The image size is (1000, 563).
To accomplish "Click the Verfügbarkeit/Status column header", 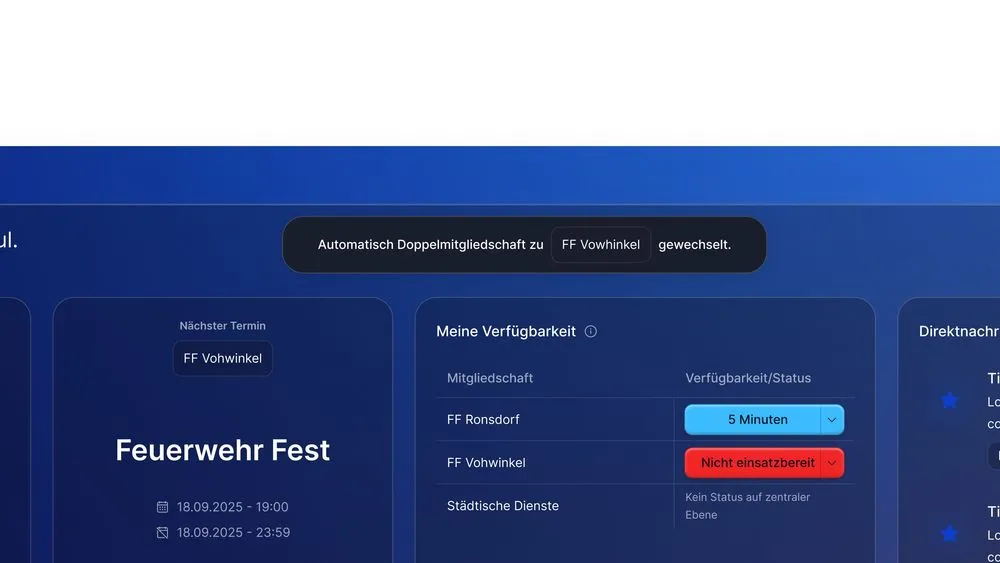I will pyautogui.click(x=748, y=378).
